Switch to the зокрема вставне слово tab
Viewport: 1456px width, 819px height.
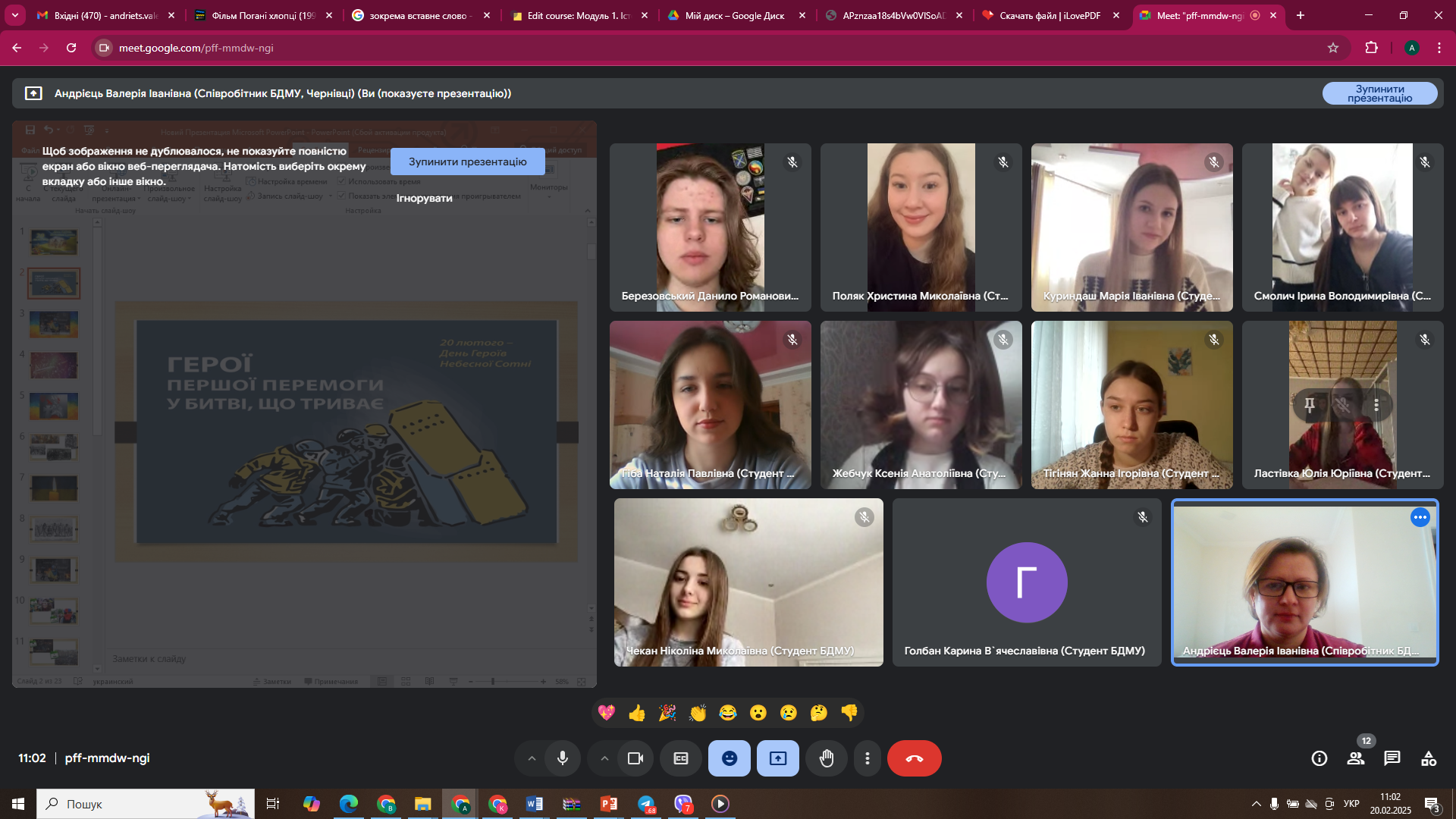click(x=421, y=15)
